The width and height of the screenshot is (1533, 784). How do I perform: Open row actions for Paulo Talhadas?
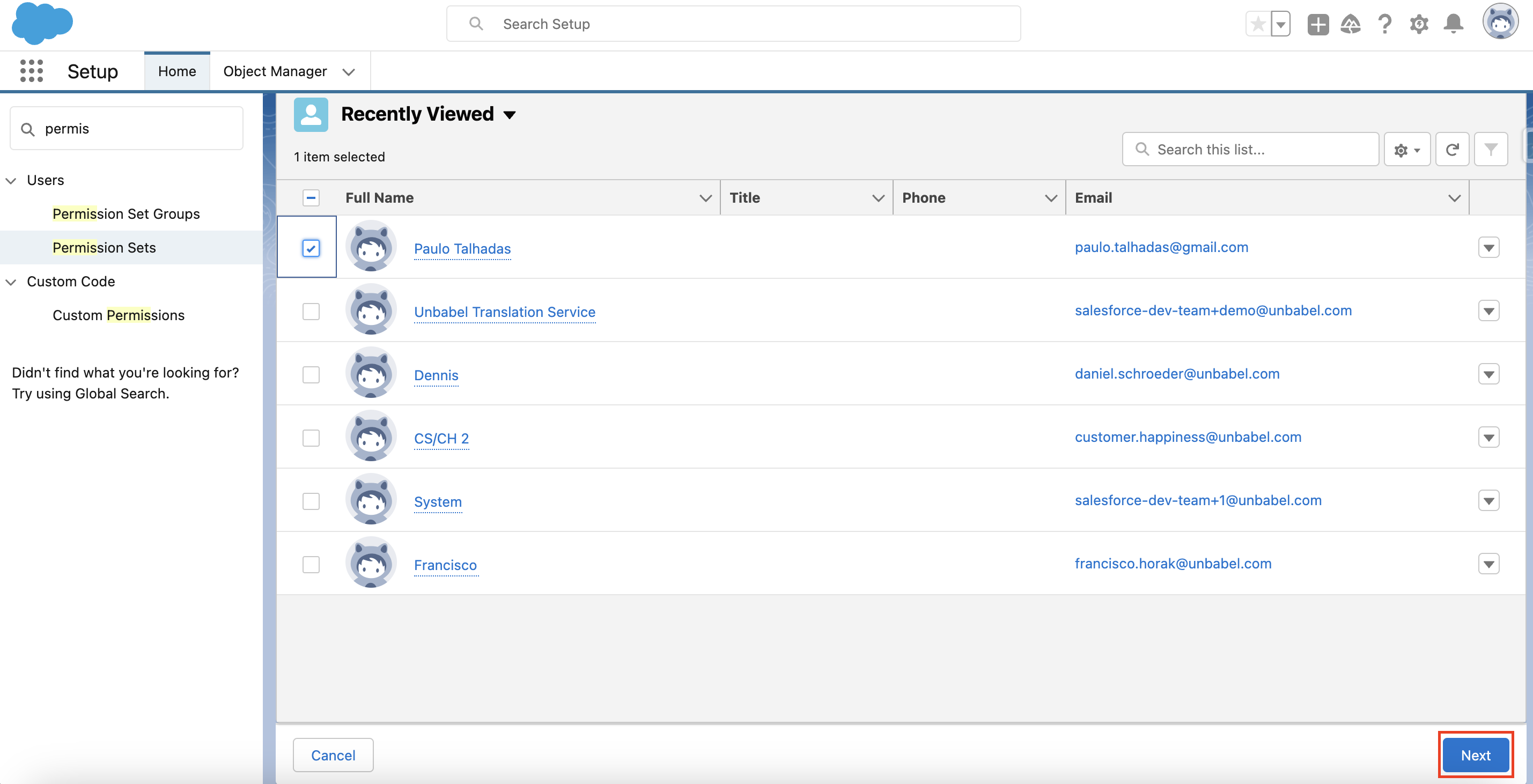1488,247
